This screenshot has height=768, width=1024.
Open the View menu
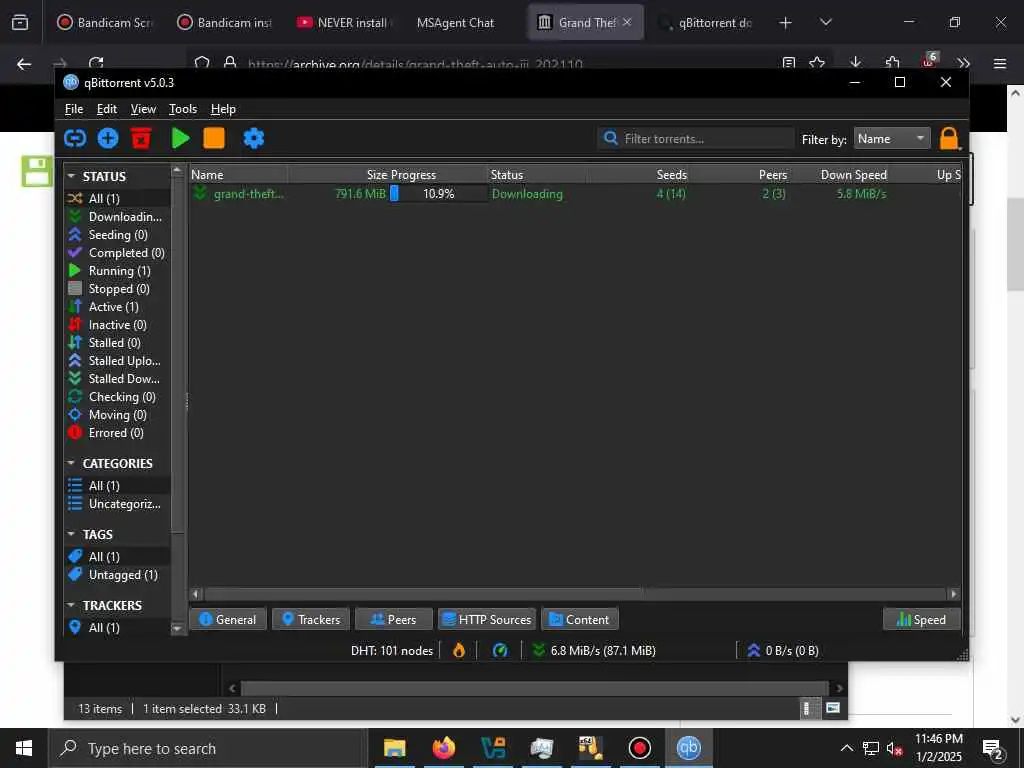pyautogui.click(x=143, y=109)
